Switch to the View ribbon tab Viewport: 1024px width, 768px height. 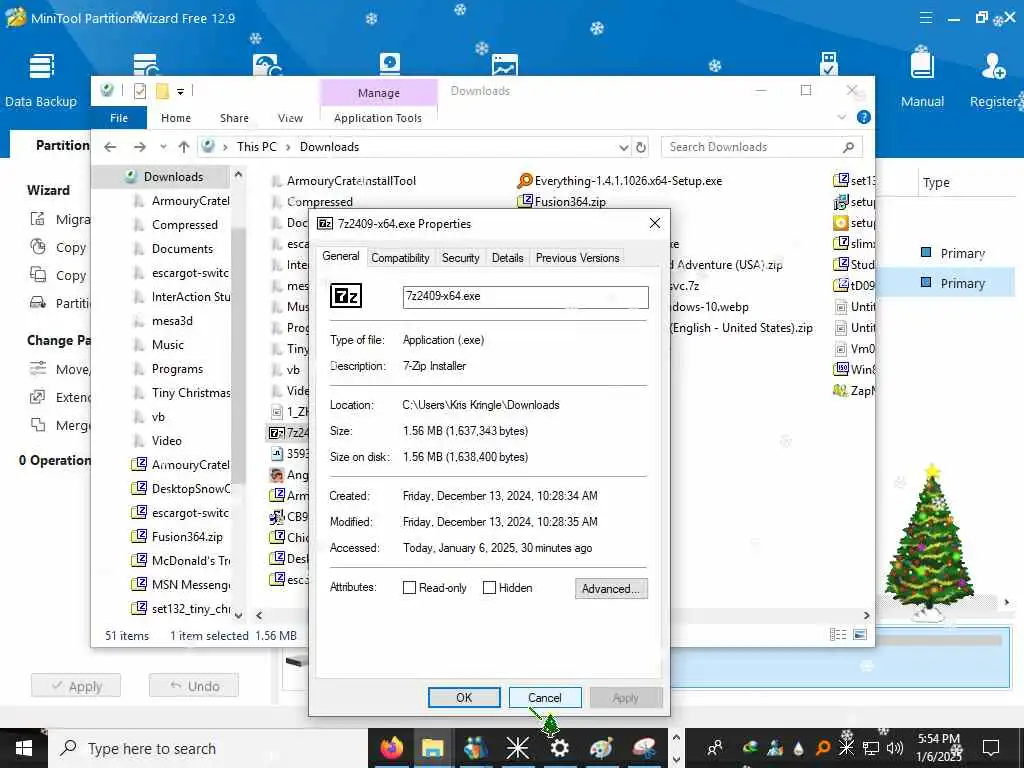(x=290, y=118)
